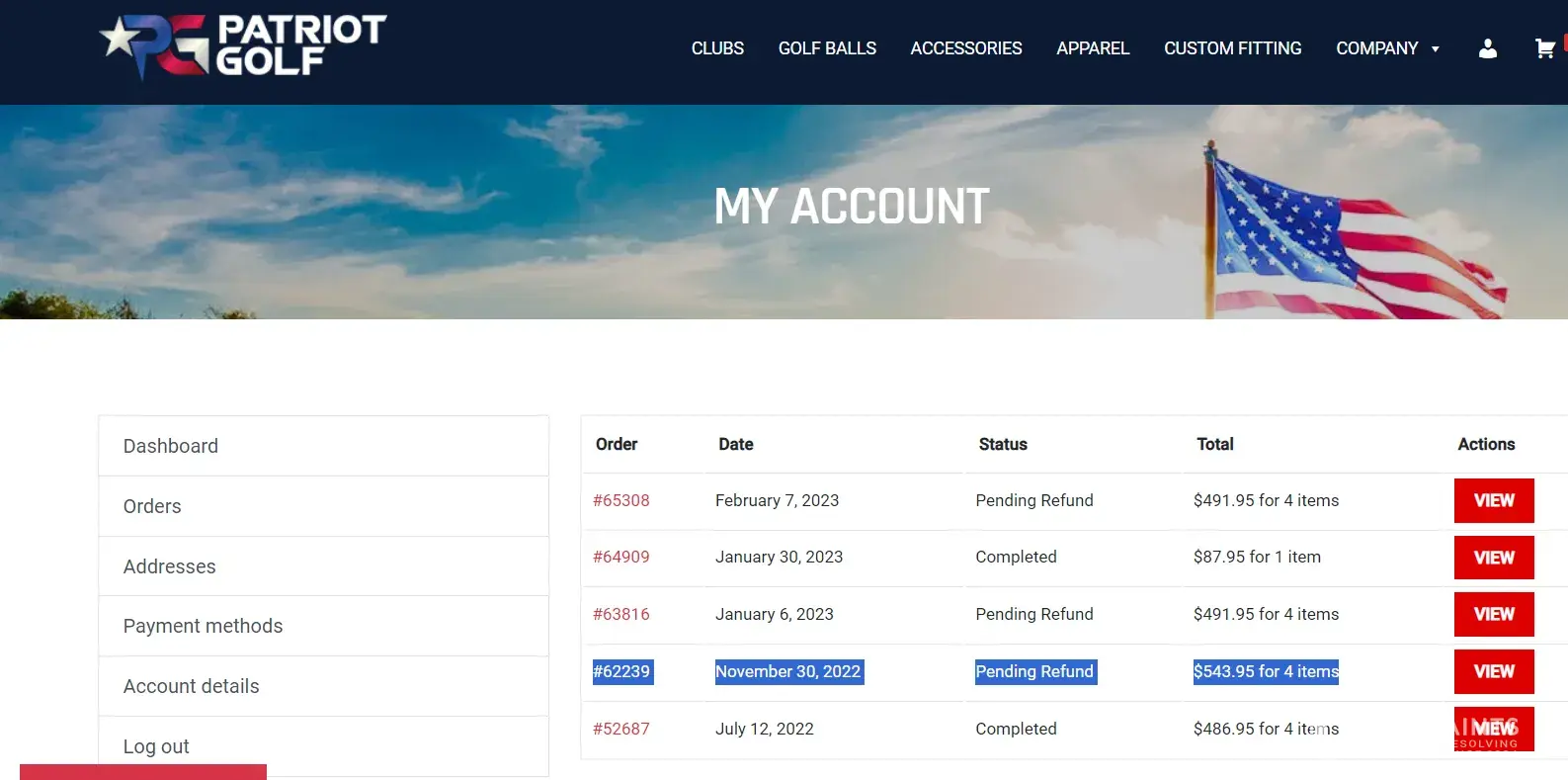1568x780 pixels.
Task: Open order number #65308 link
Action: tap(620, 500)
